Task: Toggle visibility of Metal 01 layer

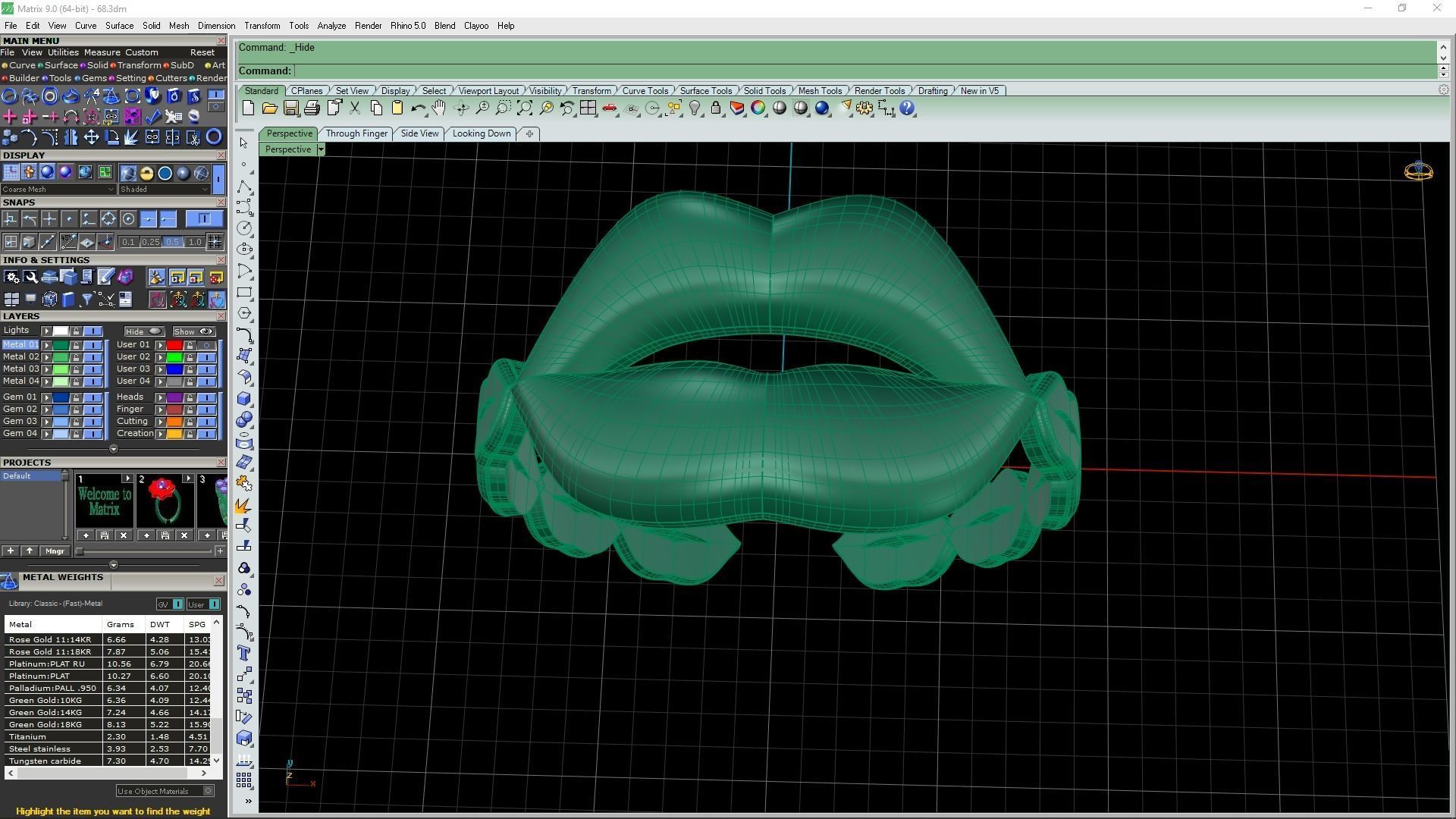Action: (93, 345)
